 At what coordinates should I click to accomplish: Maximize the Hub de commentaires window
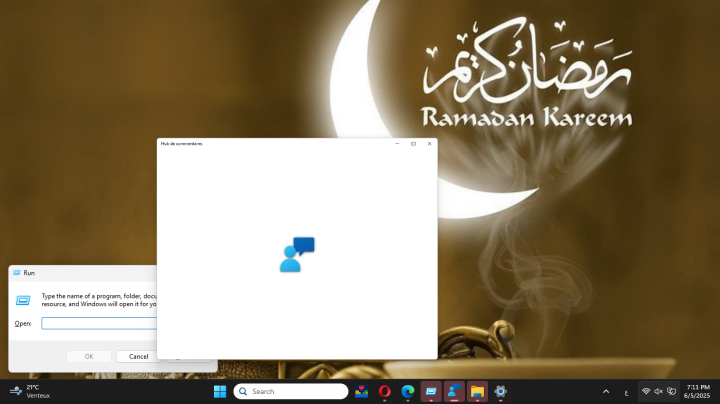click(413, 144)
